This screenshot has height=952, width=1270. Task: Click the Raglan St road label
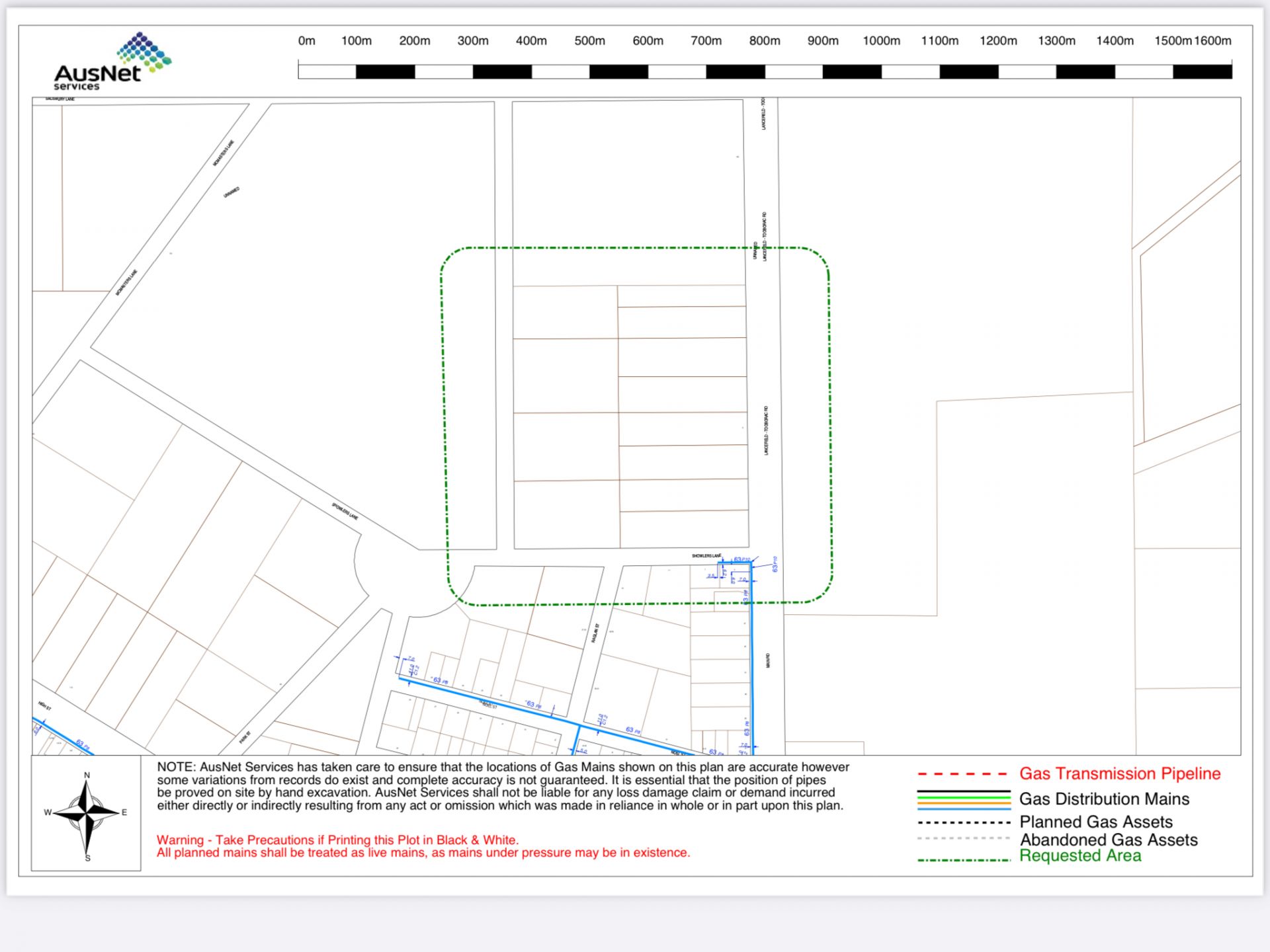point(595,633)
